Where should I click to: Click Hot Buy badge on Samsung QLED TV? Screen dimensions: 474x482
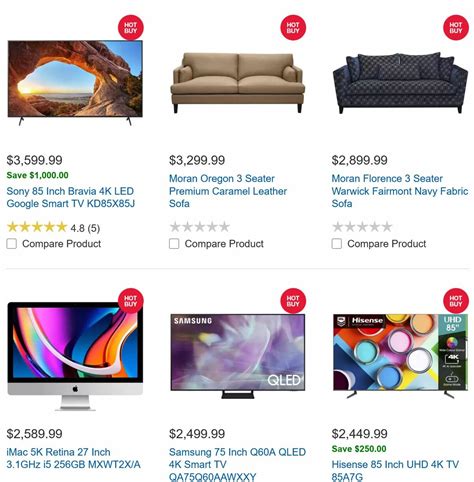click(293, 301)
